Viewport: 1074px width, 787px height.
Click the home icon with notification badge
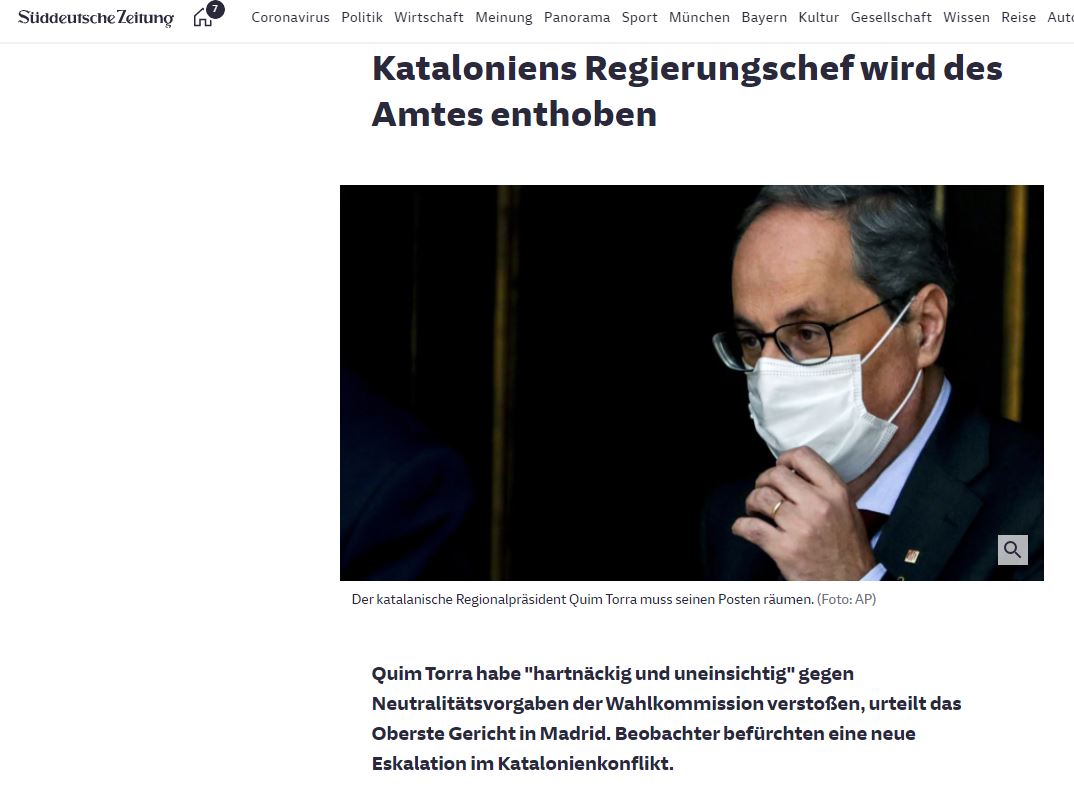pos(208,14)
